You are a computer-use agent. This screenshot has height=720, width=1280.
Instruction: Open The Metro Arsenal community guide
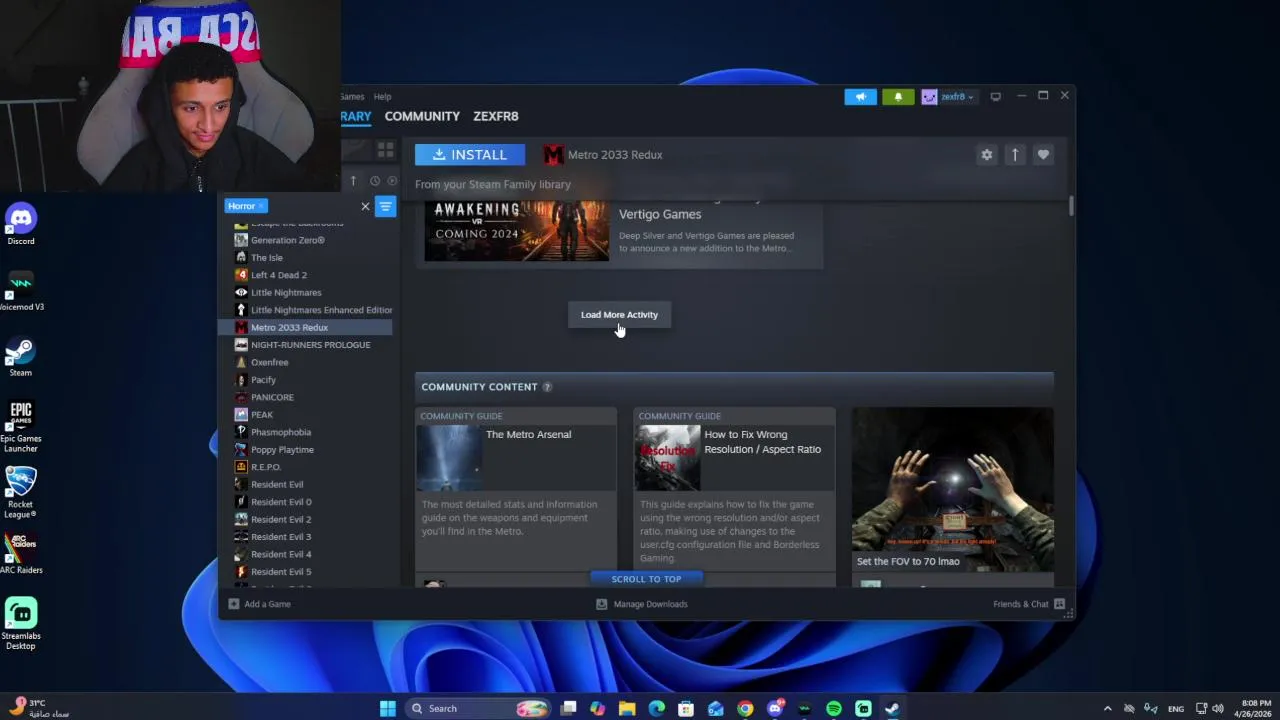516,488
